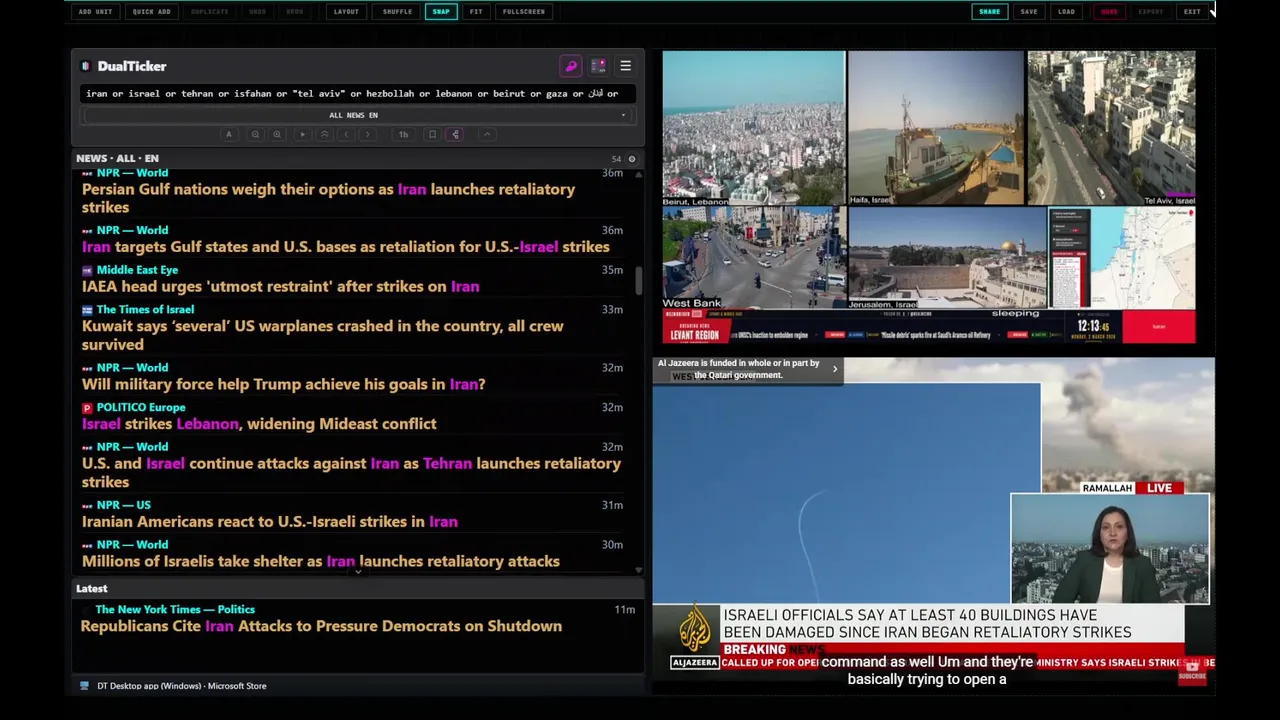
Task: Open 'Israel strikes Lebanon' POLITICO headline
Action: (259, 424)
